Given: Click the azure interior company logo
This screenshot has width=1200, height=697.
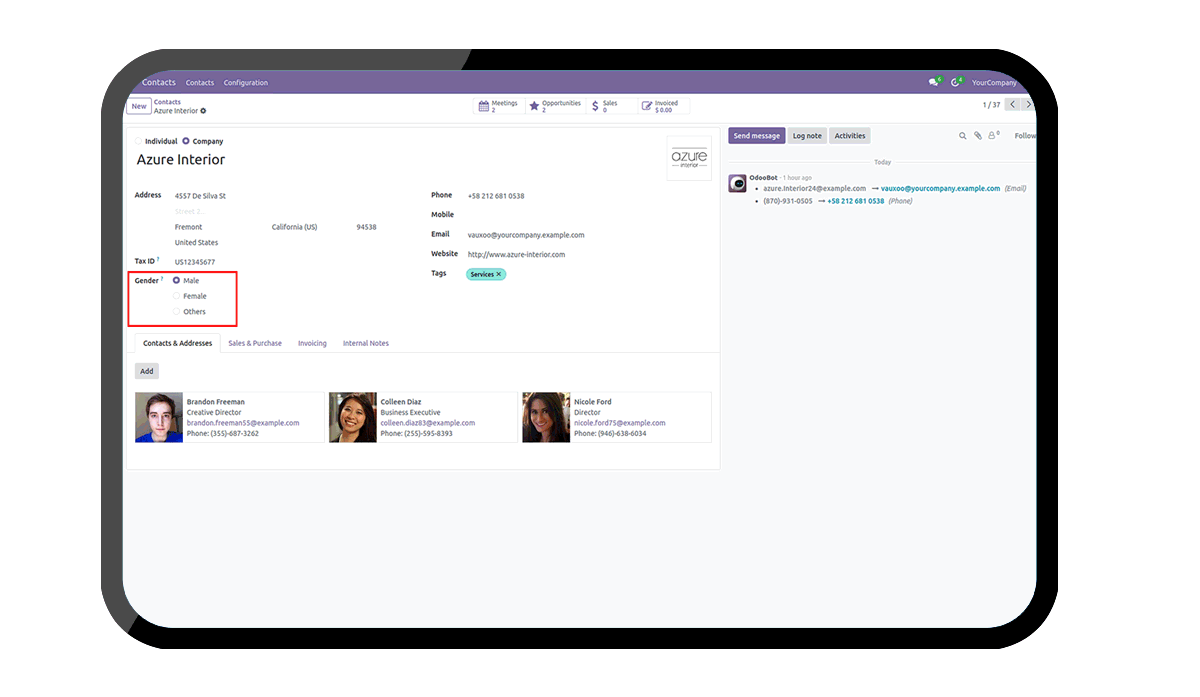Looking at the screenshot, I should tap(689, 158).
